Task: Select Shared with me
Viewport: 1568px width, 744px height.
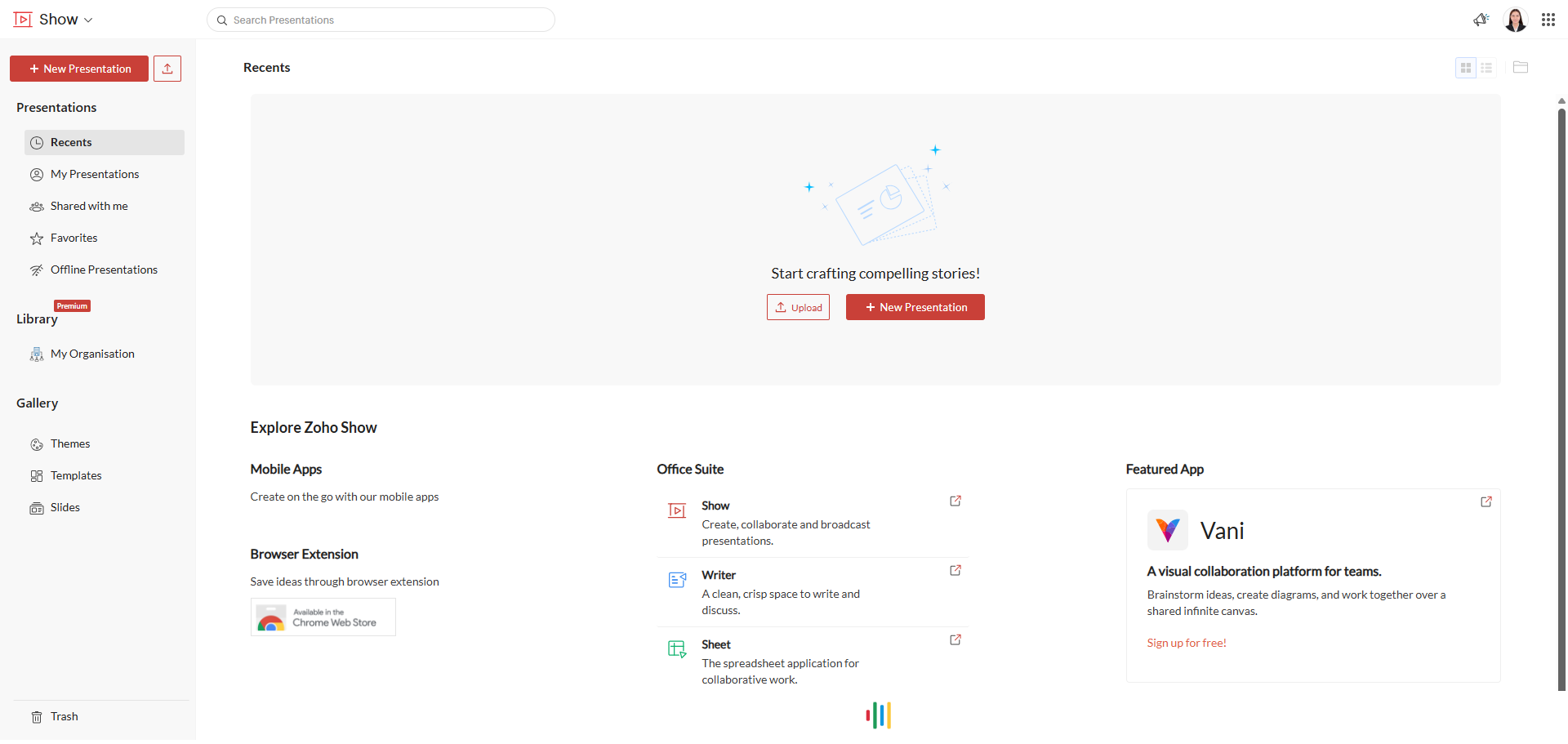Action: [89, 206]
